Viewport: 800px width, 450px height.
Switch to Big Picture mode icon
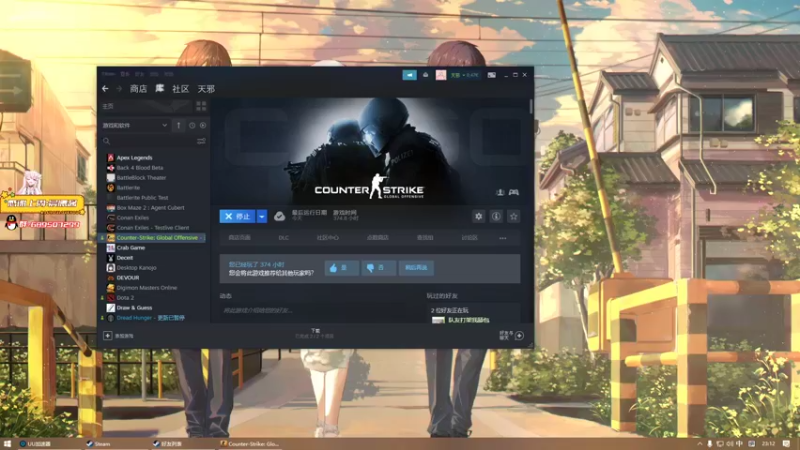(x=491, y=75)
